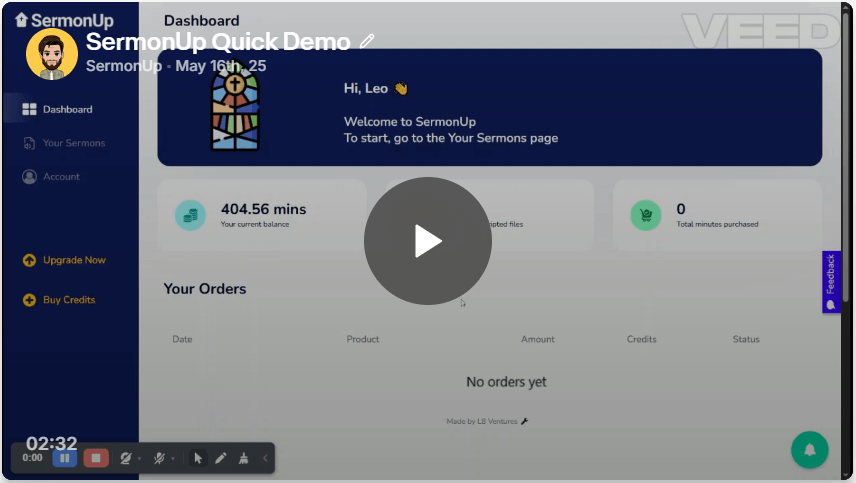
Task: Click the Hi, Leo greeting text
Action: tap(376, 88)
